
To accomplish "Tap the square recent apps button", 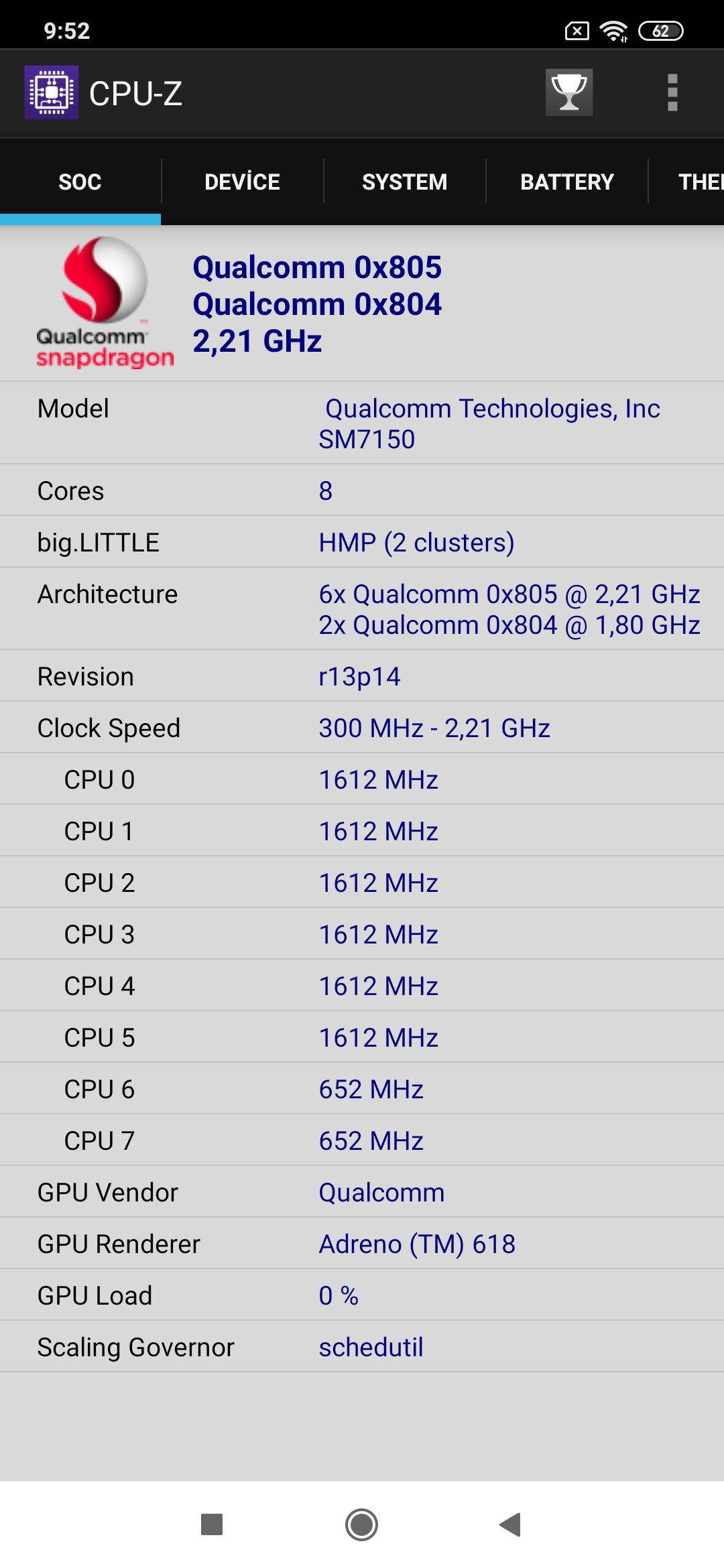I will tap(212, 1524).
